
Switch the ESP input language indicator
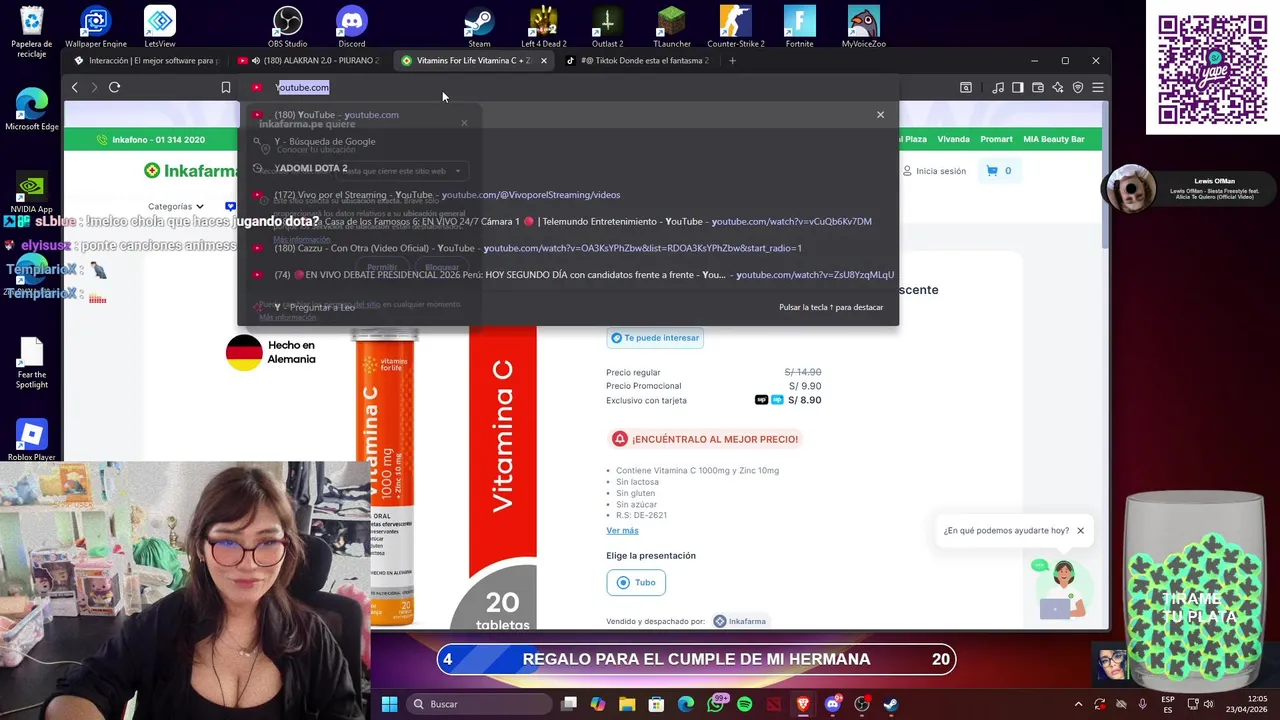[1167, 704]
